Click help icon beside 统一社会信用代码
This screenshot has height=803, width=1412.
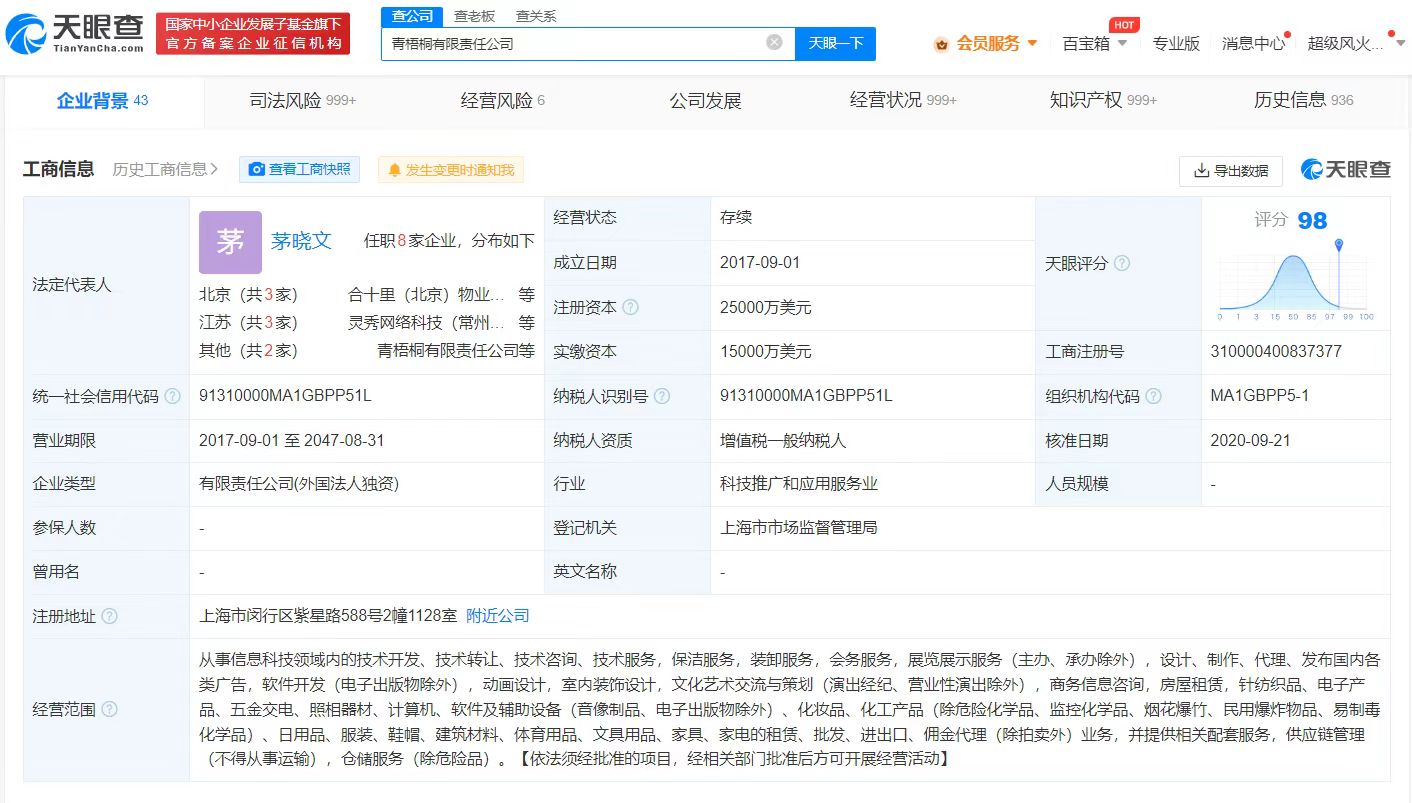point(172,396)
